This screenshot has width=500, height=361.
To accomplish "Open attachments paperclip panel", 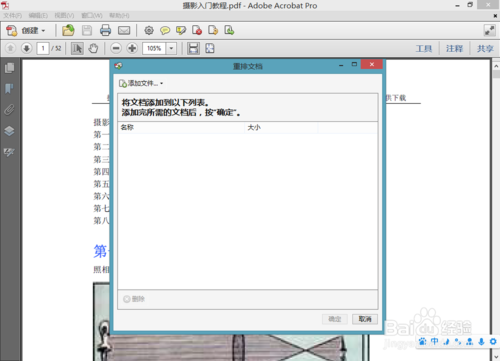I will (x=9, y=110).
